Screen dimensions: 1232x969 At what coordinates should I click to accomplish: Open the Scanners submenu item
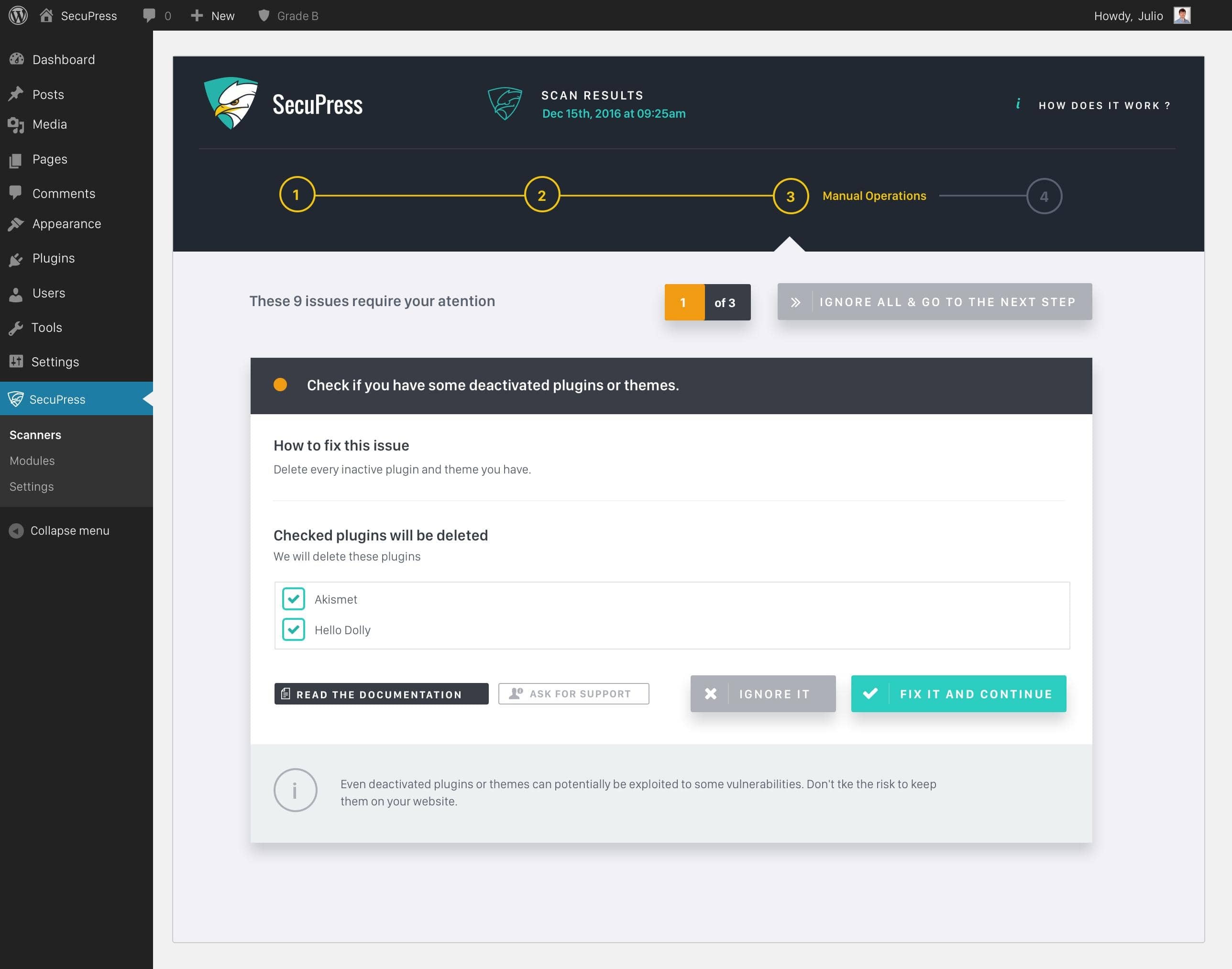35,433
